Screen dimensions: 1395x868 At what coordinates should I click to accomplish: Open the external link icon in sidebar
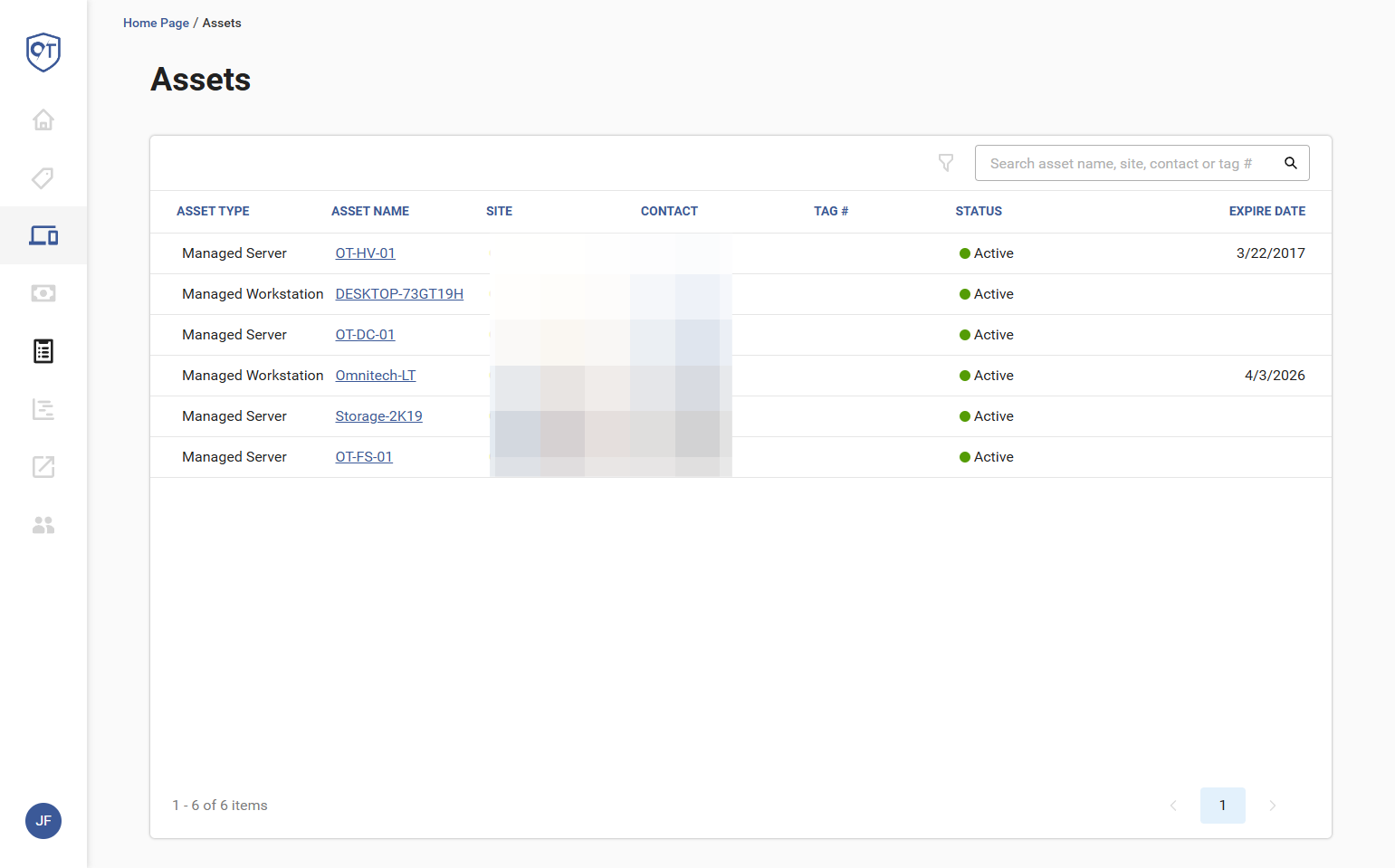click(x=43, y=467)
